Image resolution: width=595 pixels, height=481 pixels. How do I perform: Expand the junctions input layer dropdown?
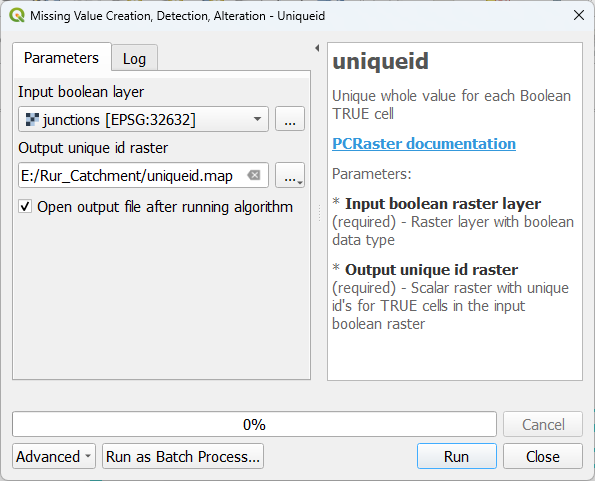coord(257,119)
